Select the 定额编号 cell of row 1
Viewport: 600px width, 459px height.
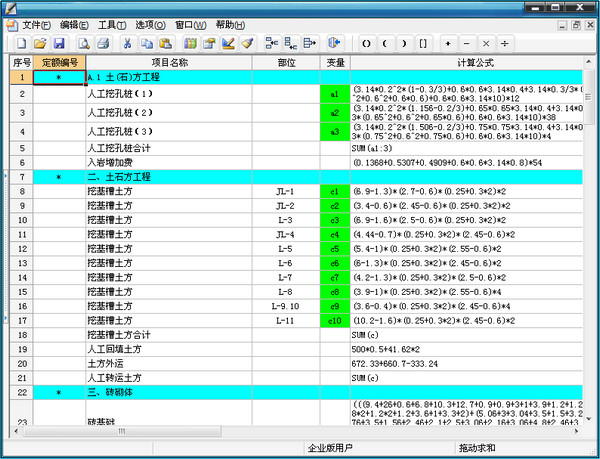click(x=59, y=77)
